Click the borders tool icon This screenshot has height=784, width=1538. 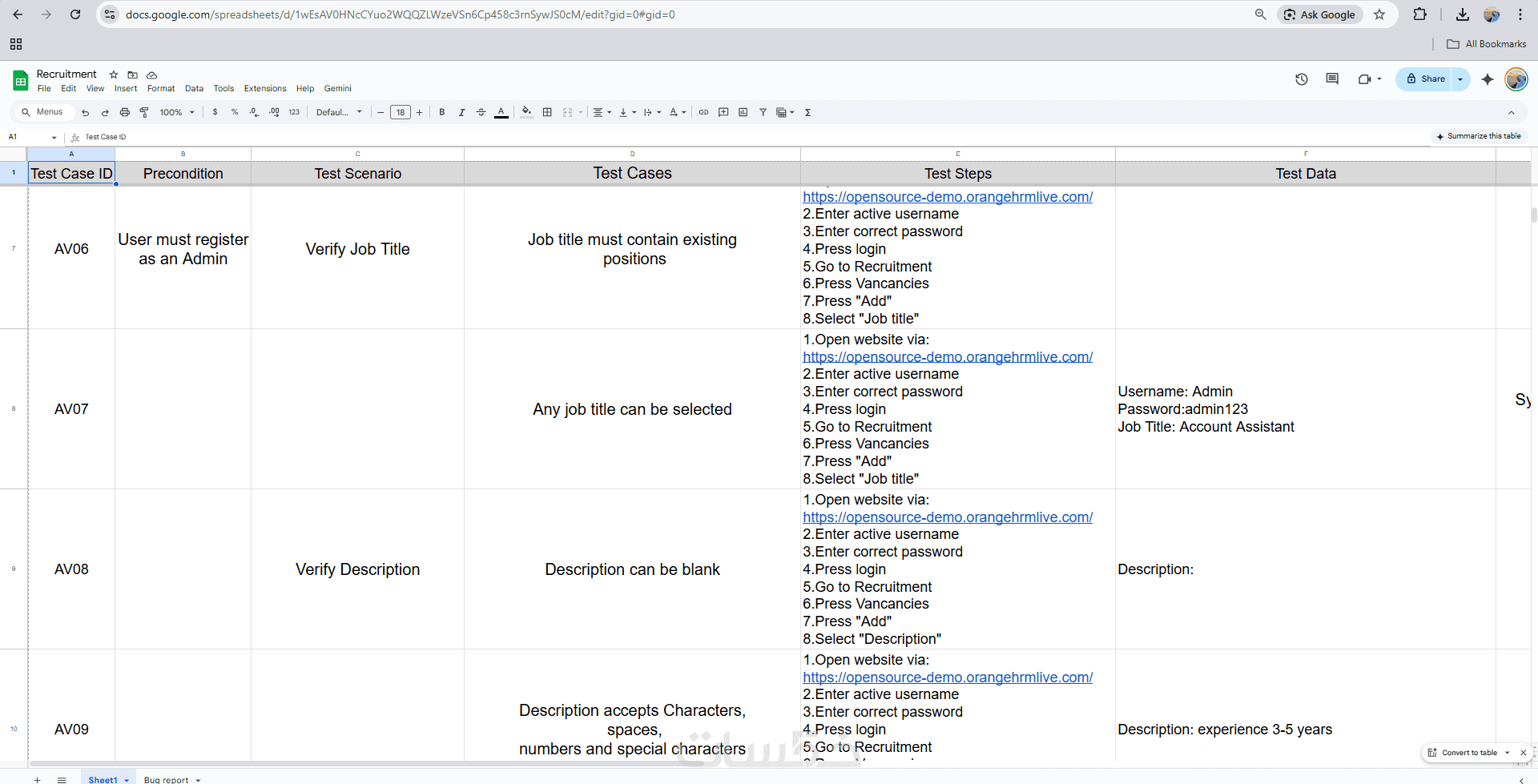click(x=547, y=112)
